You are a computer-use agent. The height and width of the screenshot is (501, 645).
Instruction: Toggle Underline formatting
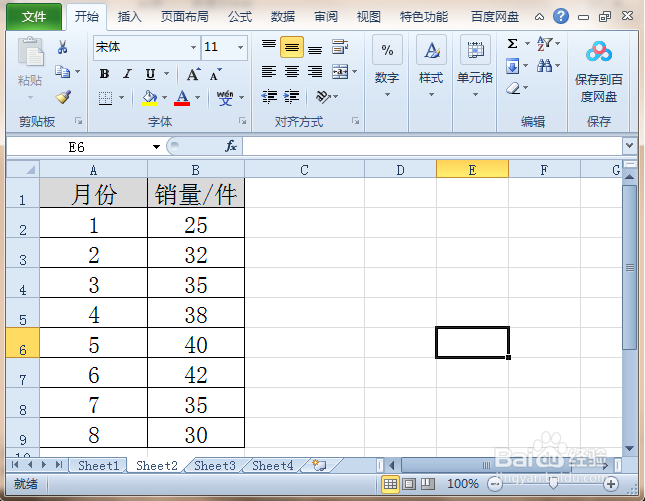point(151,74)
